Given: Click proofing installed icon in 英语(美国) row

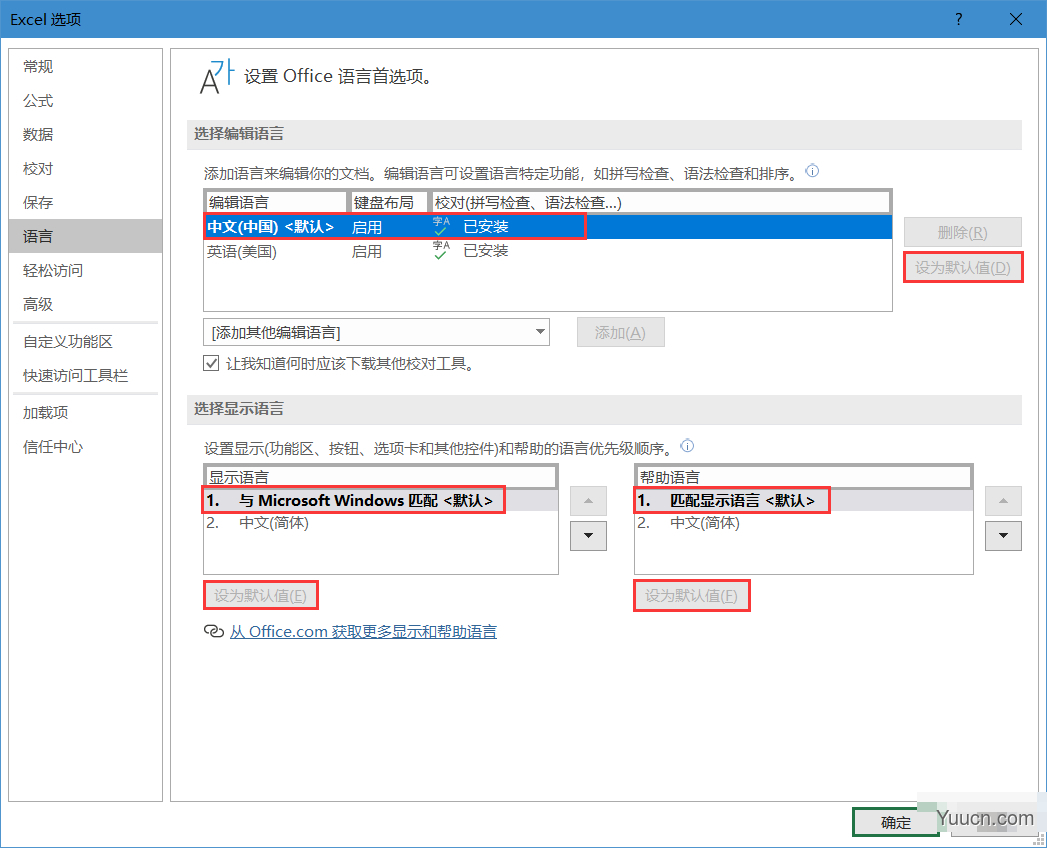Looking at the screenshot, I should click(441, 250).
